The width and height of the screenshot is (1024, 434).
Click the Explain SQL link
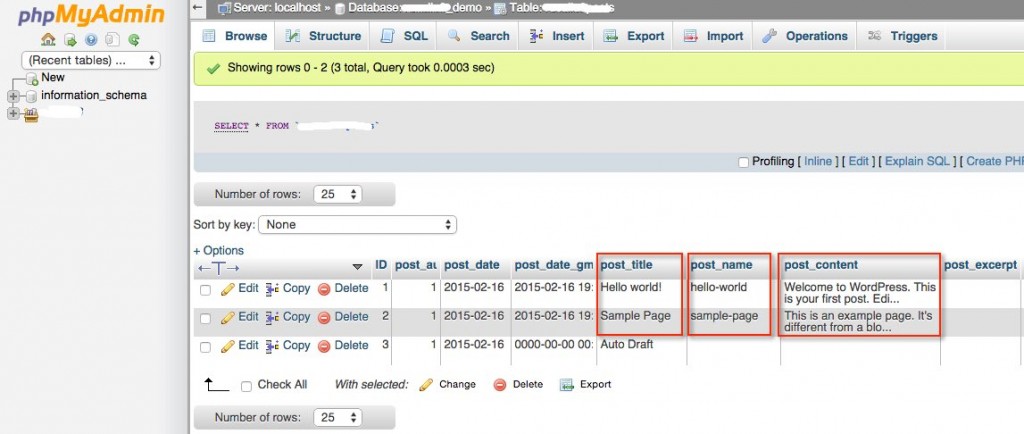click(917, 161)
